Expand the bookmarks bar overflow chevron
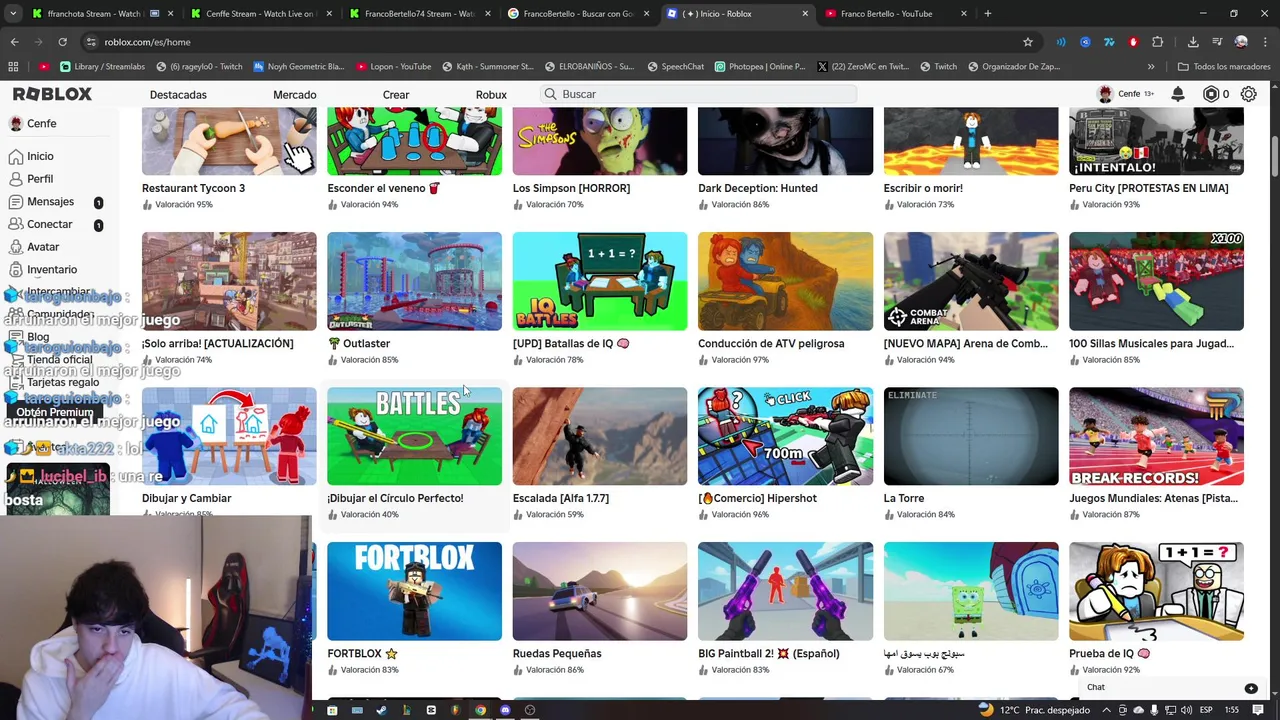1280x720 pixels. coord(1151,67)
